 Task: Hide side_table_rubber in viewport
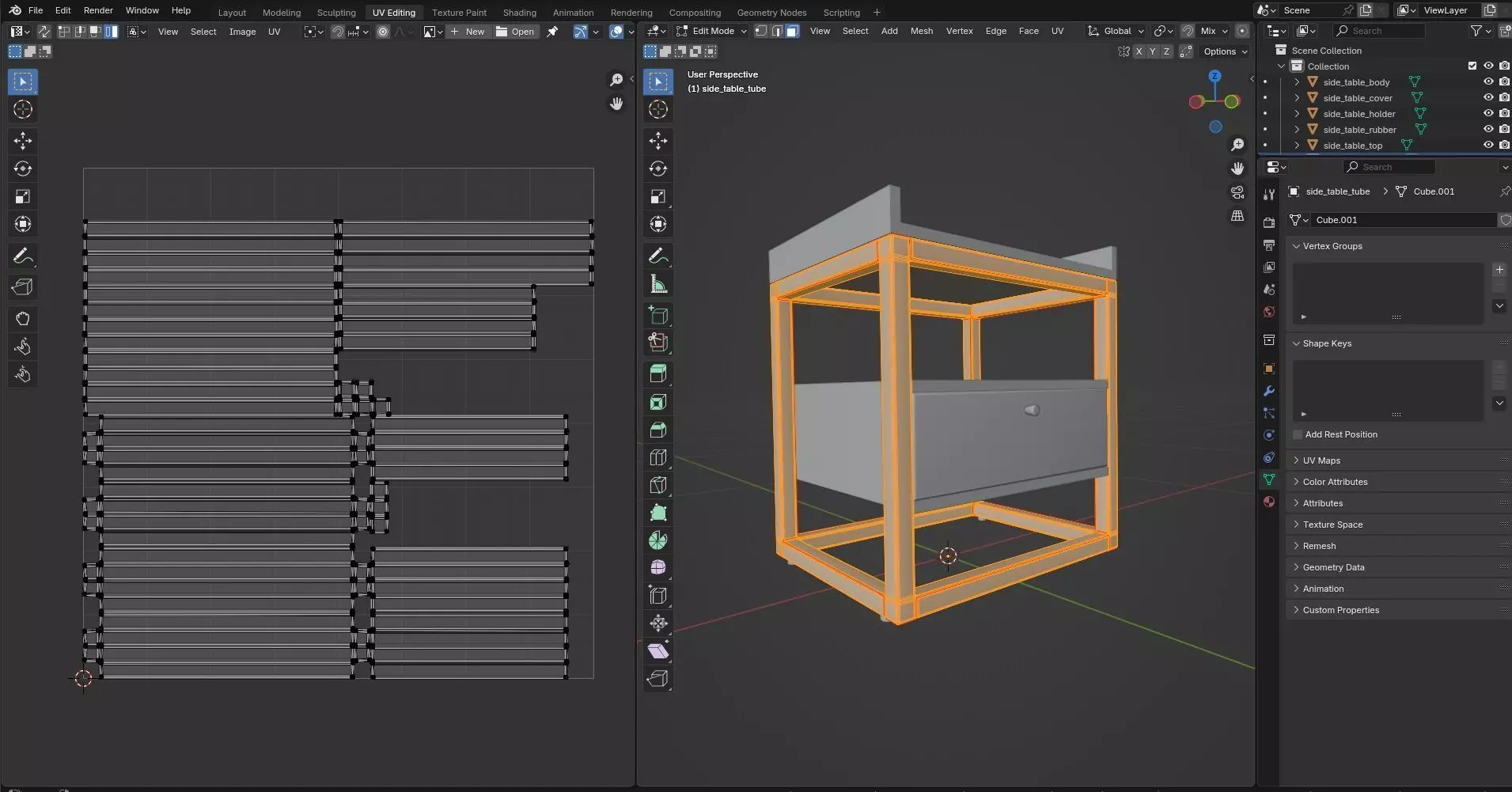point(1488,129)
